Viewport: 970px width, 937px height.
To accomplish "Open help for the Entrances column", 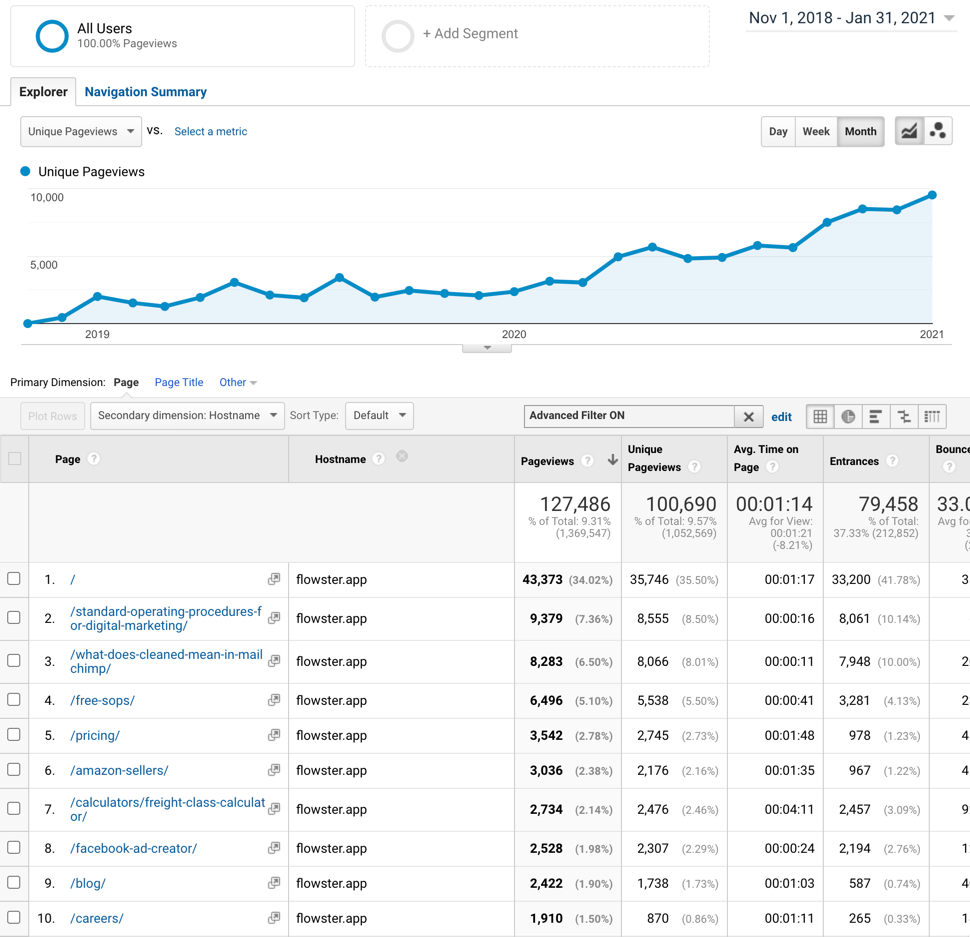I will point(892,461).
